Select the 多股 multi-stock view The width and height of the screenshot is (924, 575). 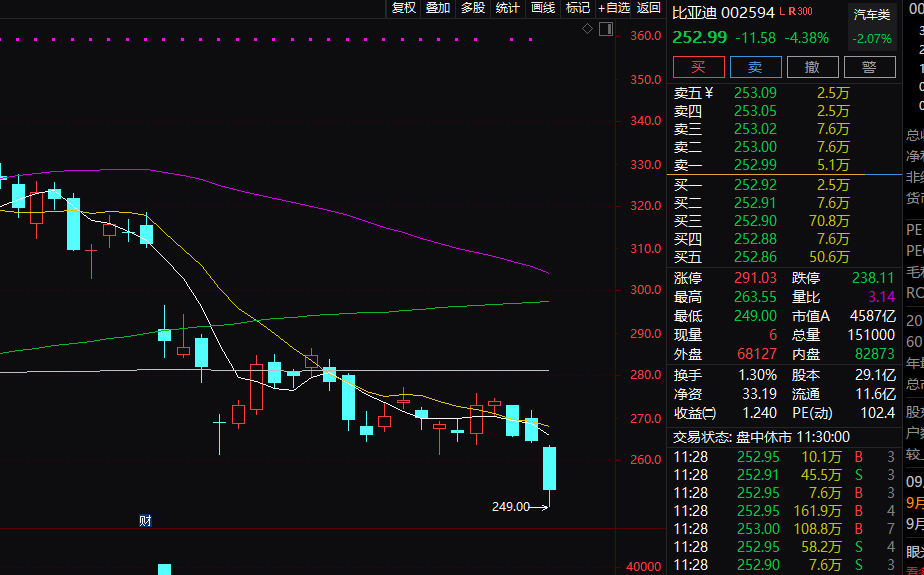point(473,8)
